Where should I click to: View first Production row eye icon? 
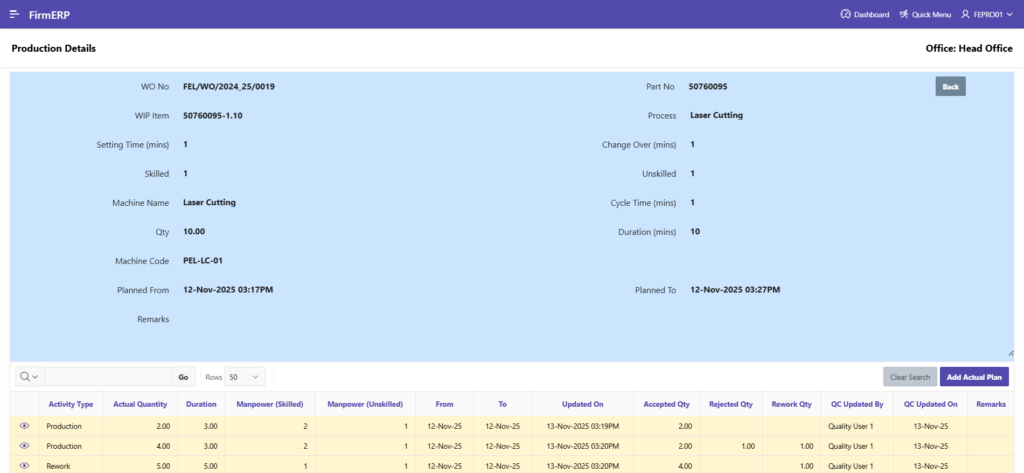(24, 426)
